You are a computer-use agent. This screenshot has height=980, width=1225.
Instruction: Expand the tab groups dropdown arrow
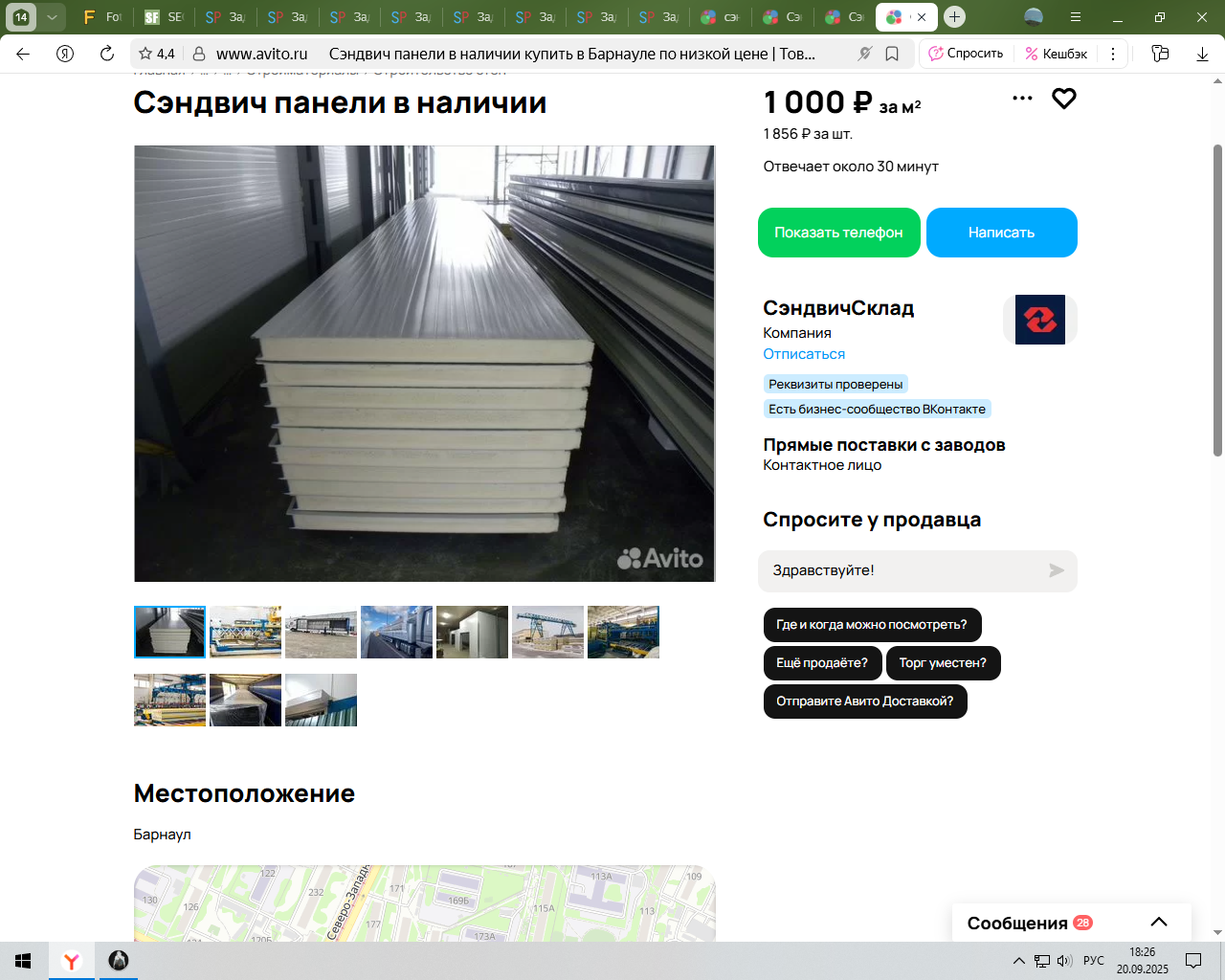click(x=52, y=17)
